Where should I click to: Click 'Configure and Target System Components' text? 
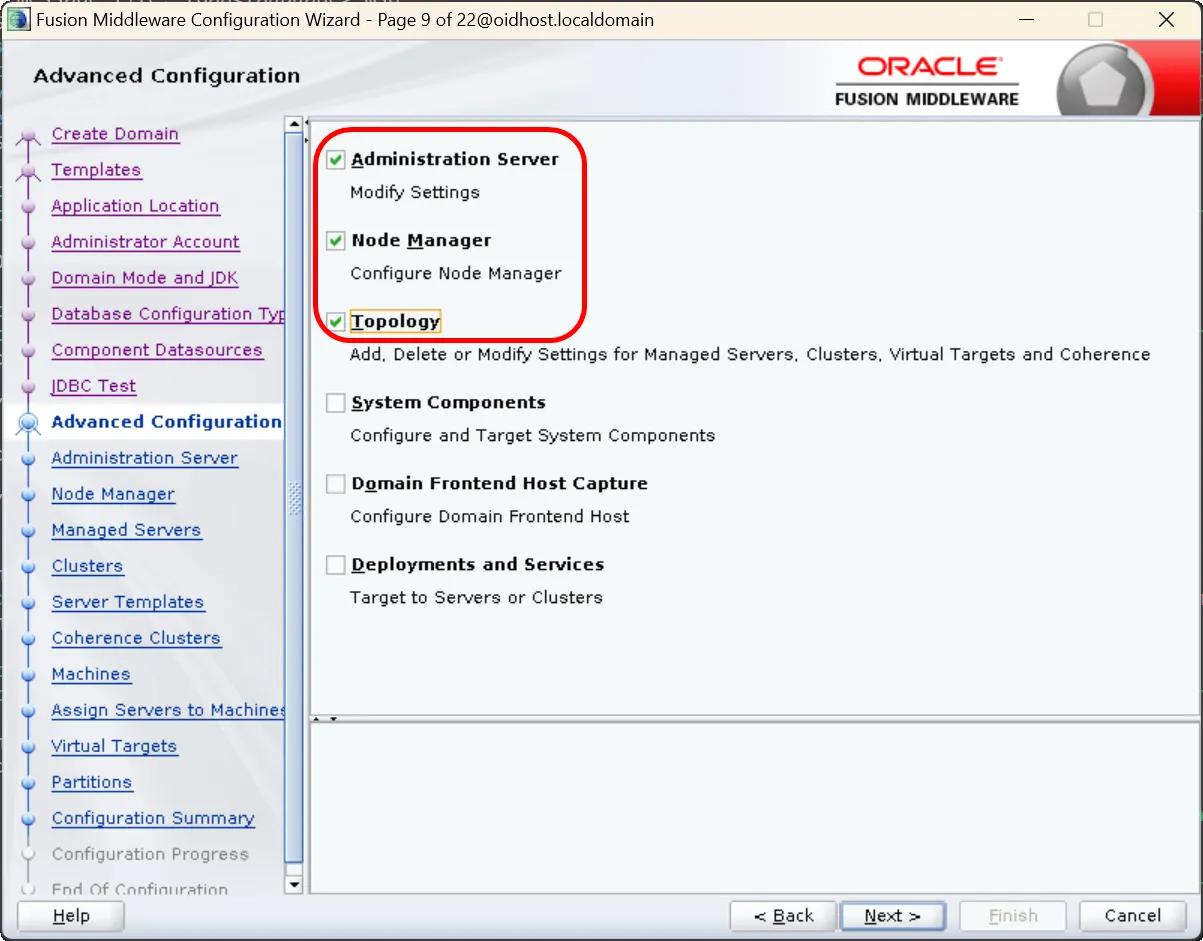(533, 435)
